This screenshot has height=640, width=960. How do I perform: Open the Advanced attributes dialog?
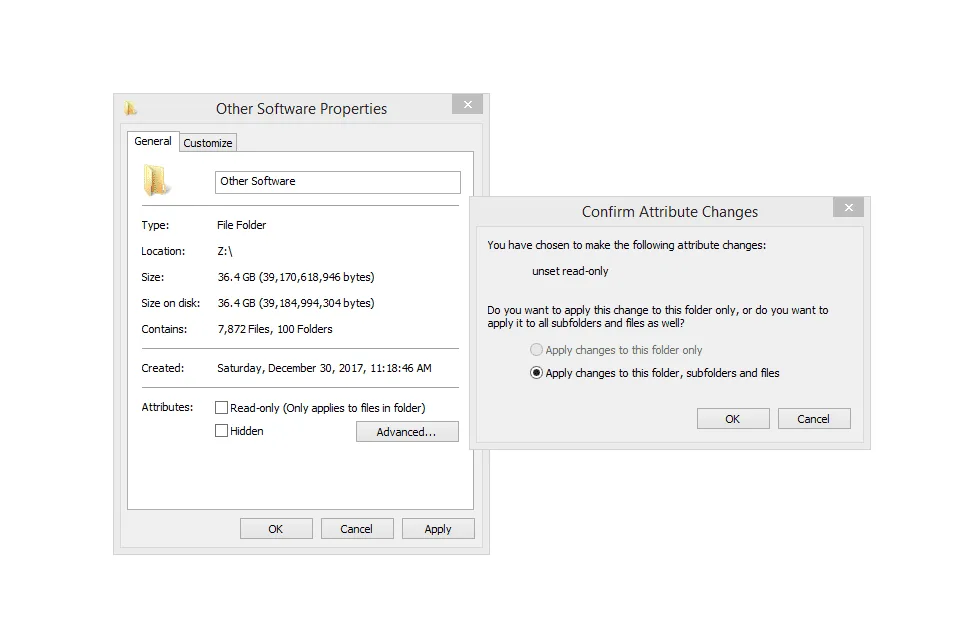407,431
